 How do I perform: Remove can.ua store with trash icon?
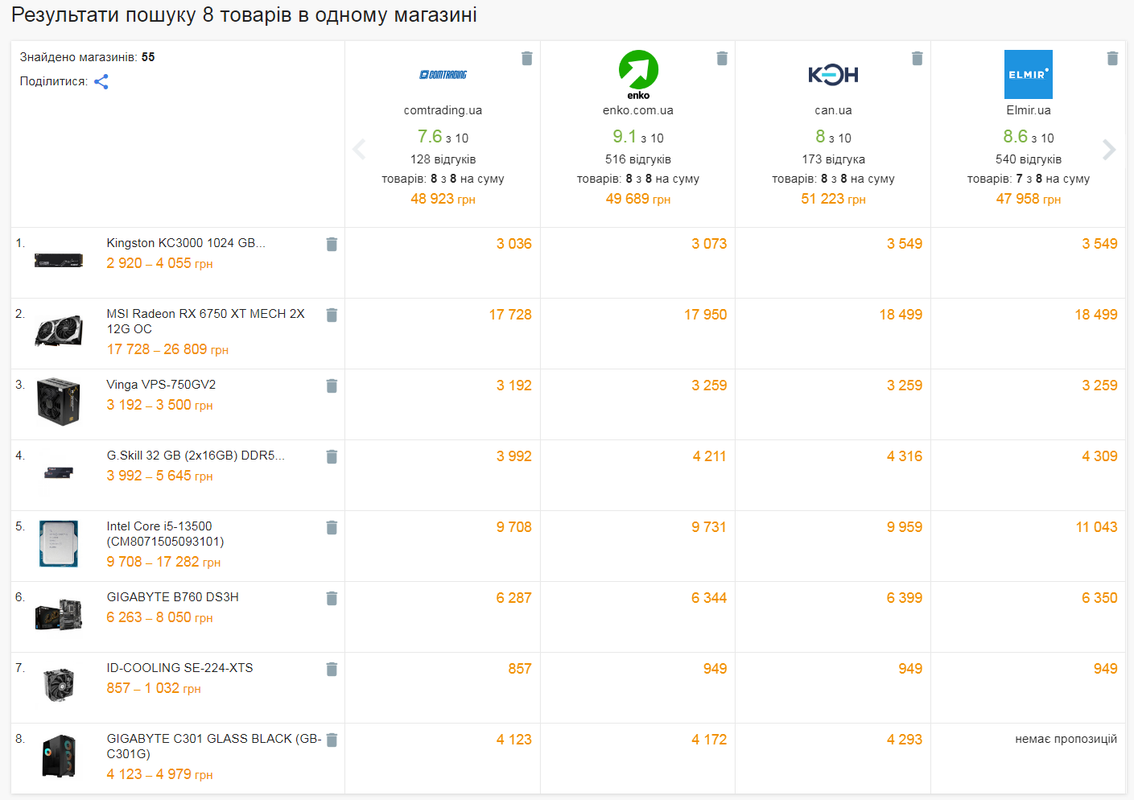tap(917, 58)
